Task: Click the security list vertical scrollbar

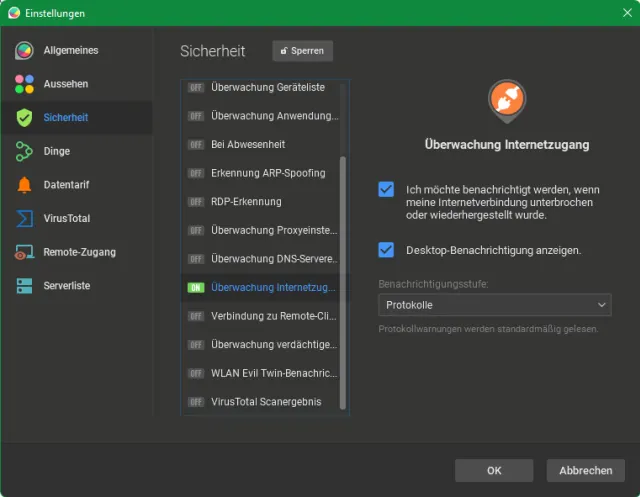Action: click(343, 280)
